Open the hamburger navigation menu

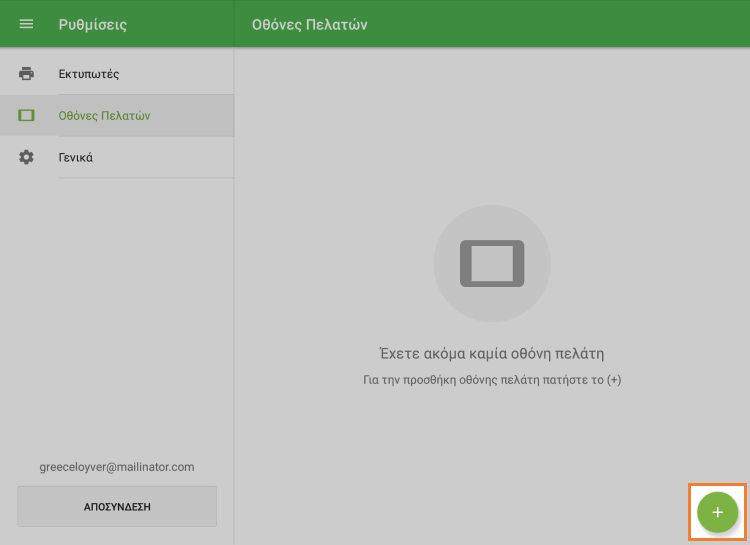(x=27, y=24)
